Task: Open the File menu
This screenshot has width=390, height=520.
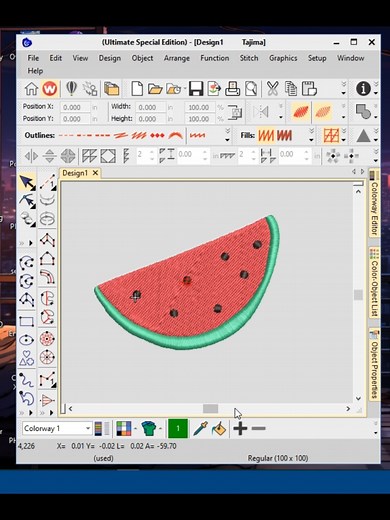Action: 33,58
